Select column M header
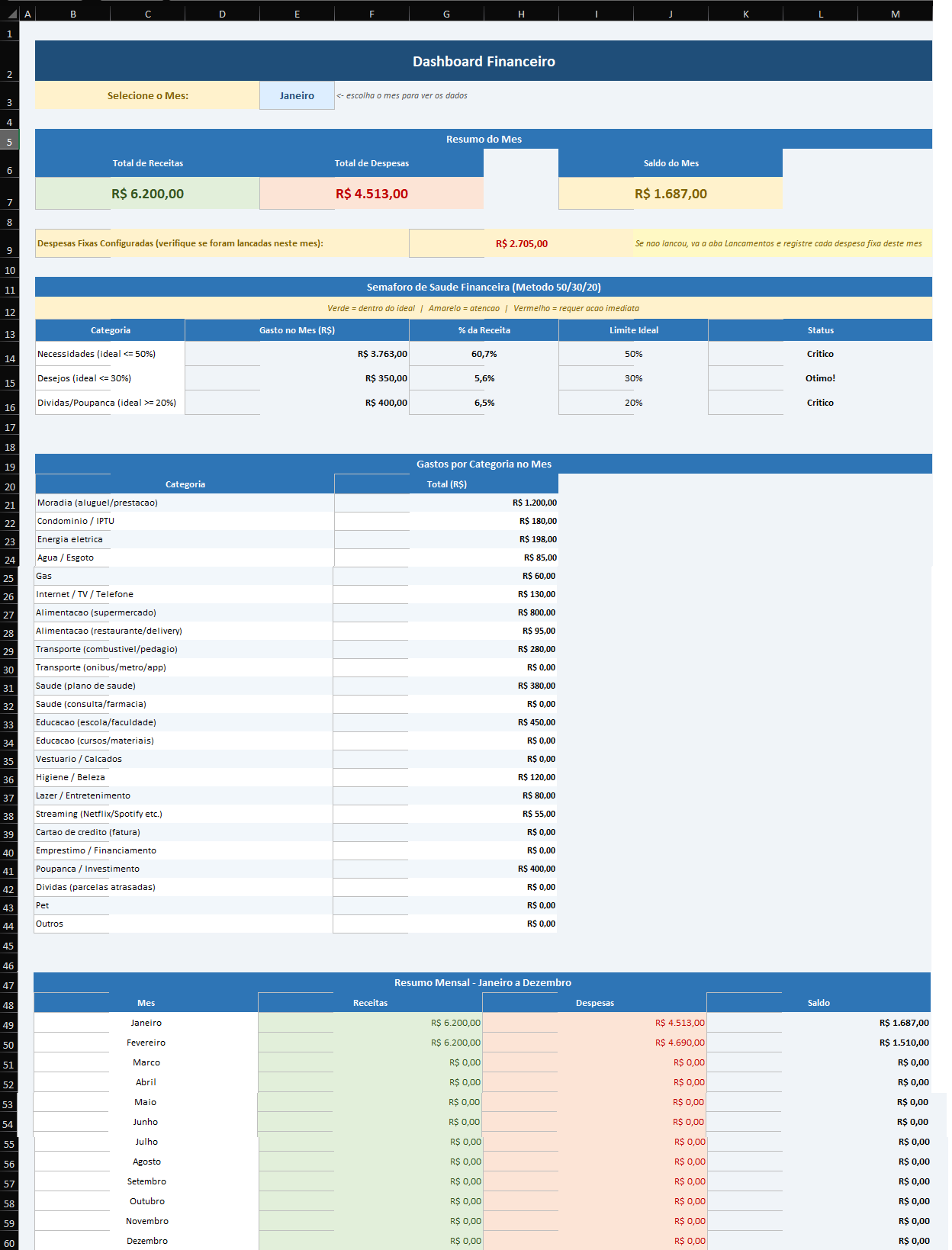The width and height of the screenshot is (952, 1250). [x=895, y=14]
